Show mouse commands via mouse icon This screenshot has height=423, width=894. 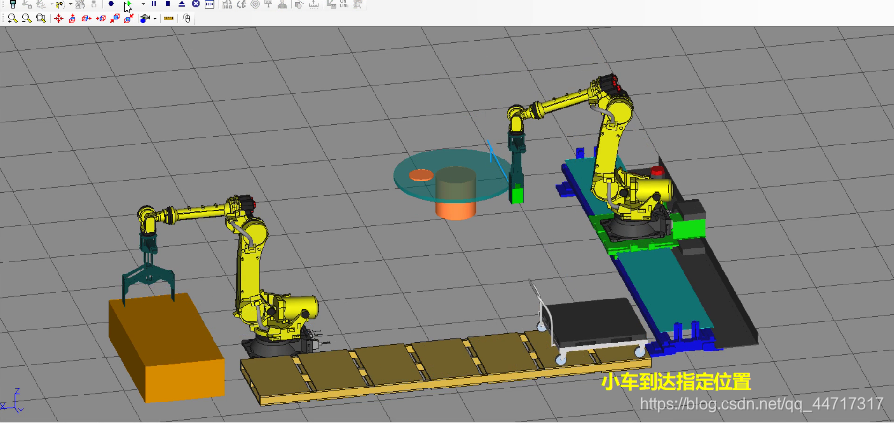coord(186,18)
